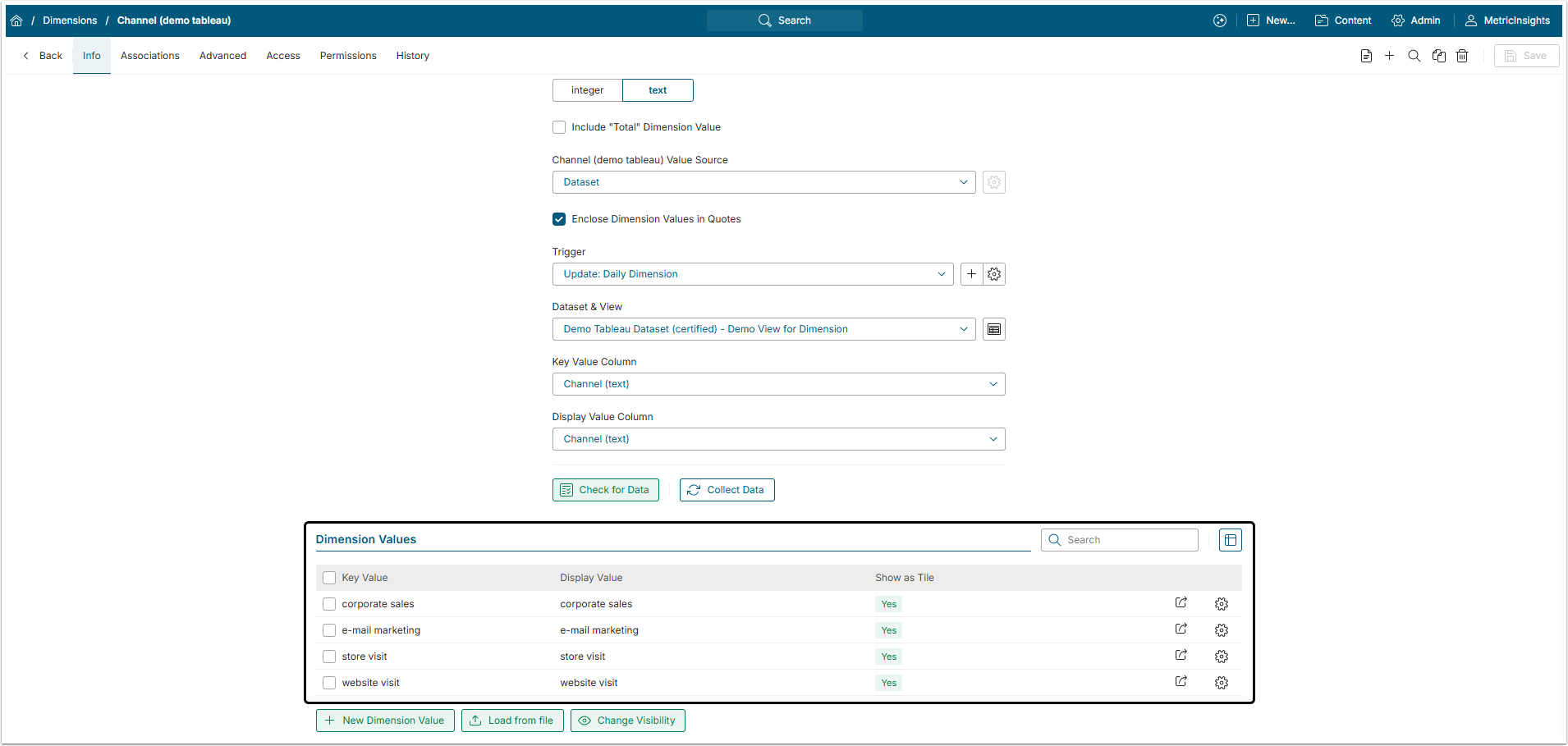Viewport: 1568px width, 746px height.
Task: Open the Display Value Column dropdown
Action: [778, 439]
